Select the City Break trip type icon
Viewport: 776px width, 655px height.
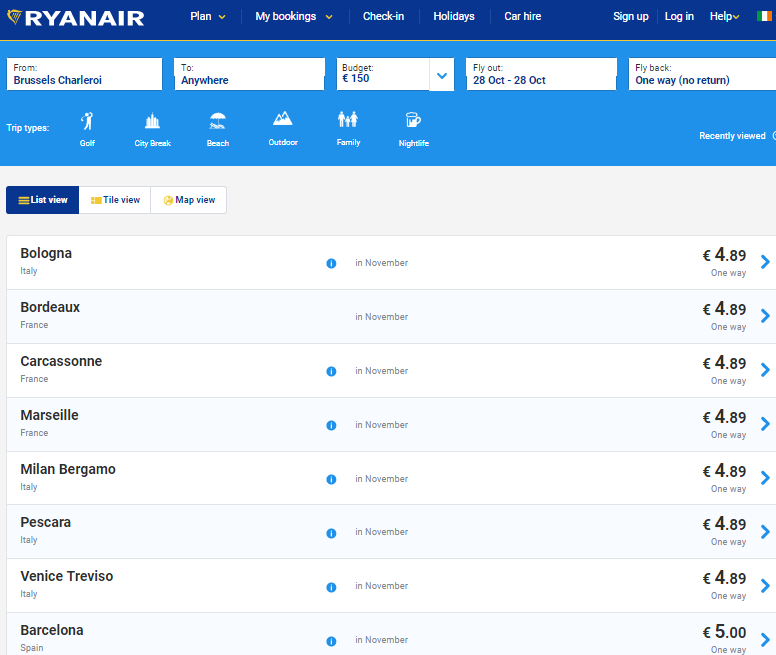(152, 121)
